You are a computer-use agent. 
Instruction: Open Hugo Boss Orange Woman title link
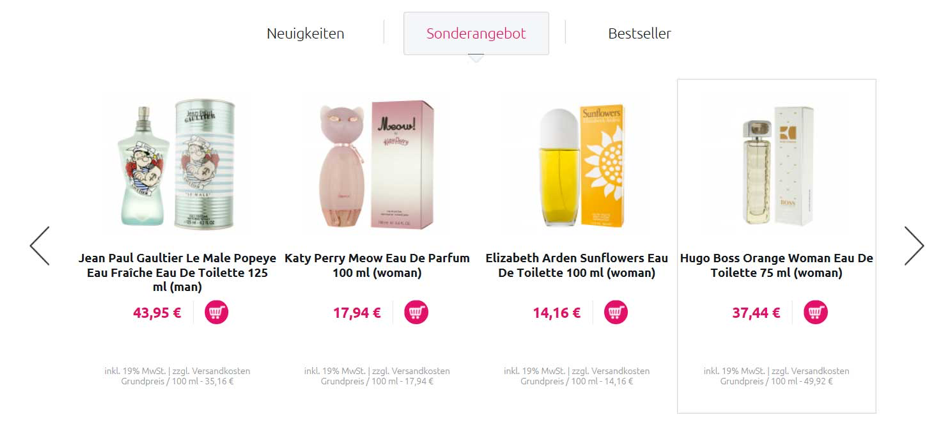coord(776,265)
